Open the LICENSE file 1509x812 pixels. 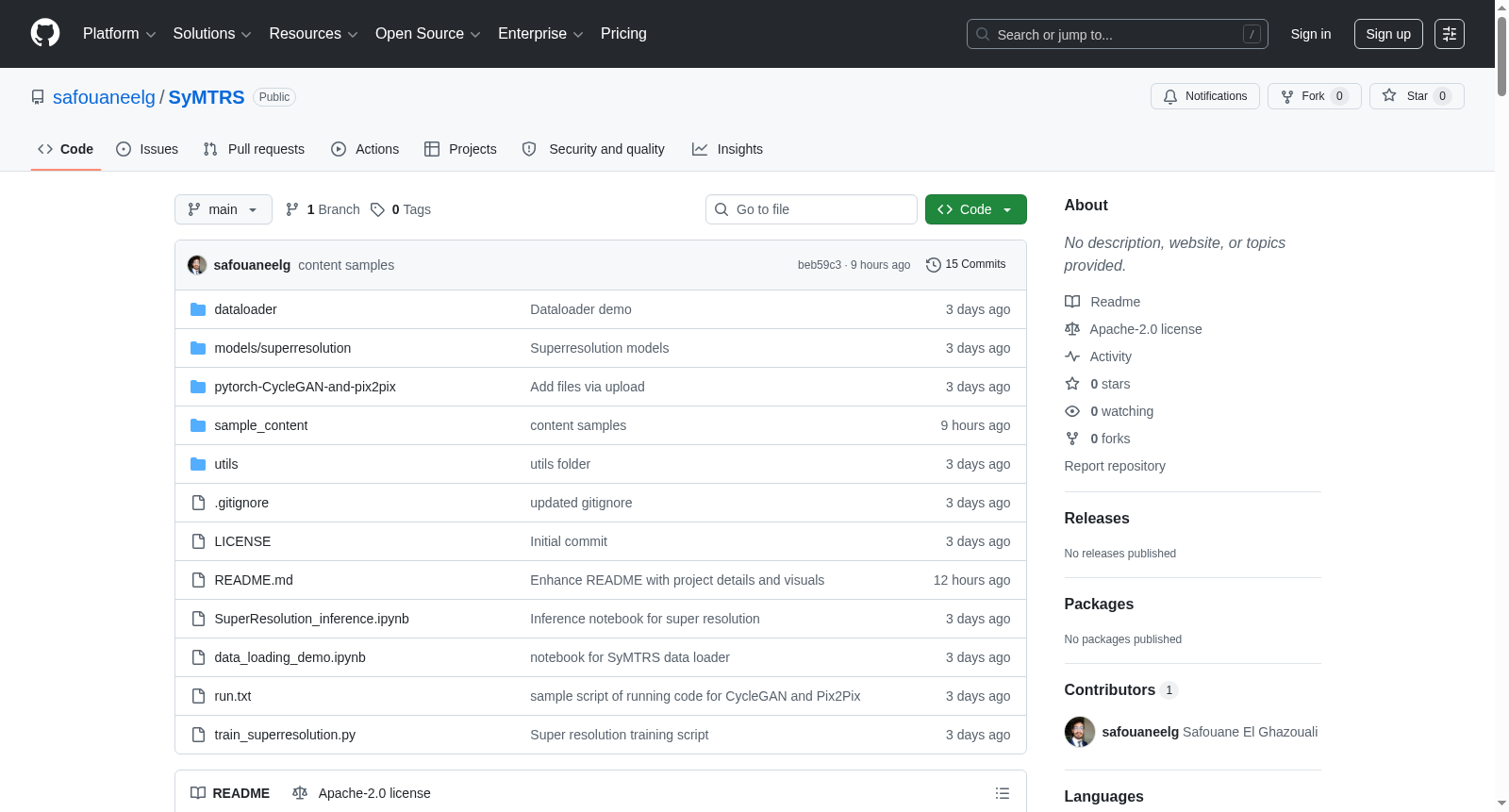[x=242, y=541]
